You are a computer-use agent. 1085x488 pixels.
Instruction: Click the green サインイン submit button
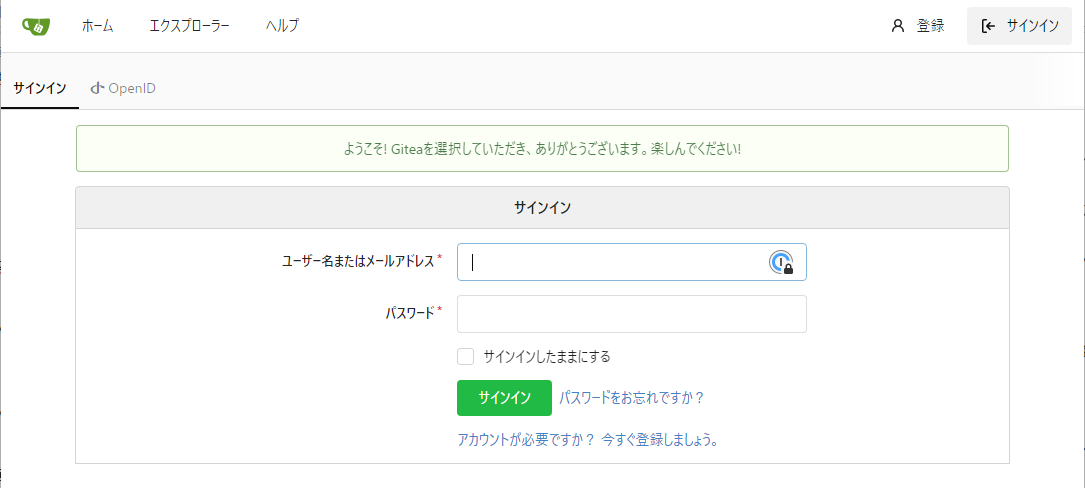504,398
